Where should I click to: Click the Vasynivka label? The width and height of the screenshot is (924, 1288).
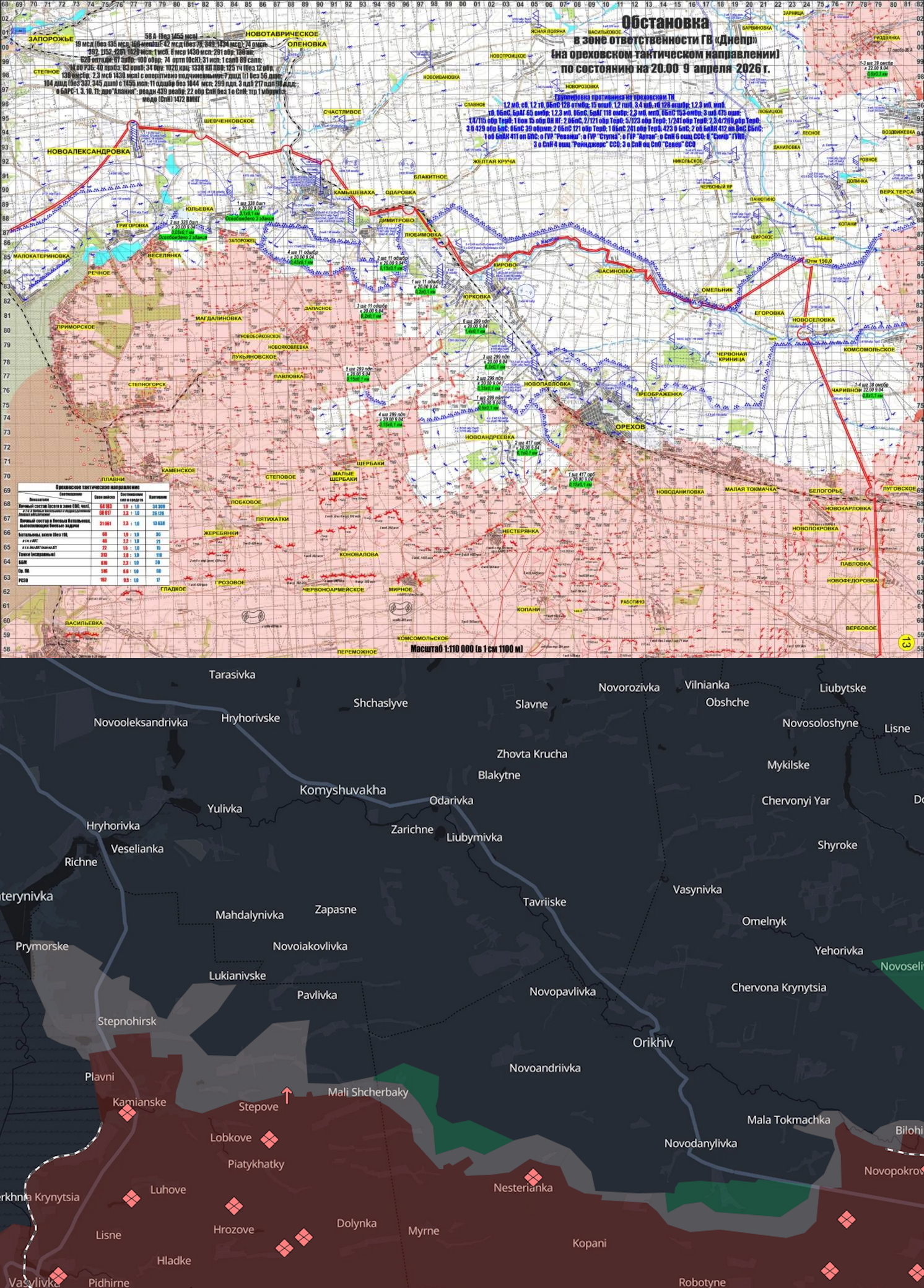click(697, 890)
